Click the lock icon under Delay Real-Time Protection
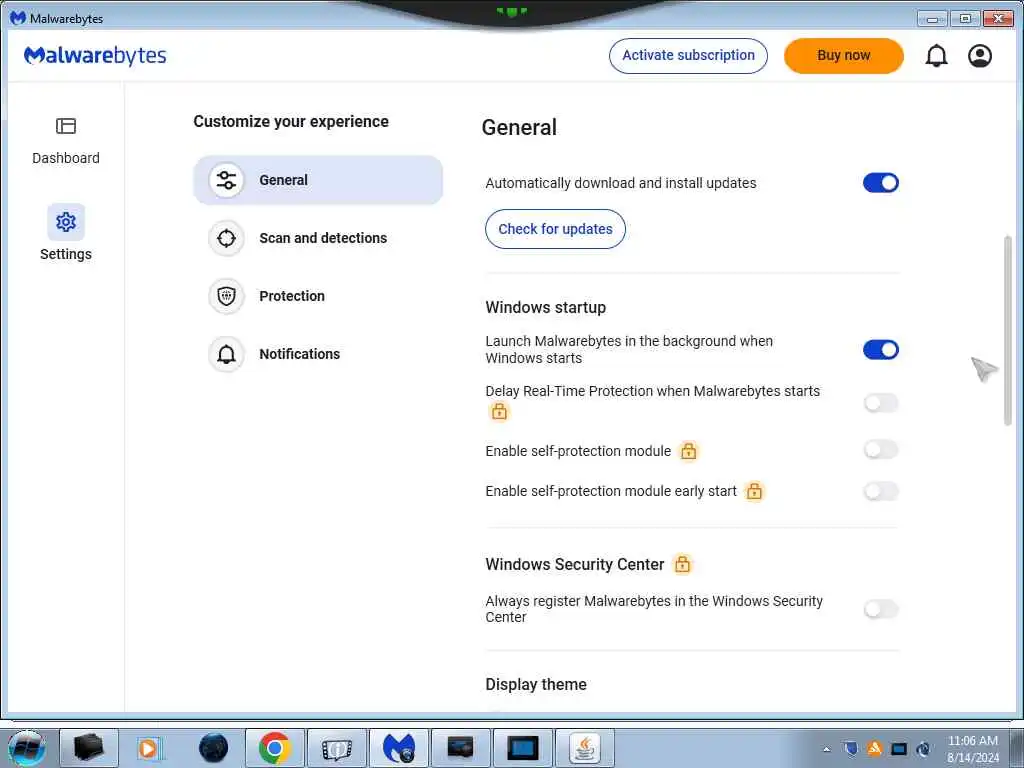 point(499,411)
